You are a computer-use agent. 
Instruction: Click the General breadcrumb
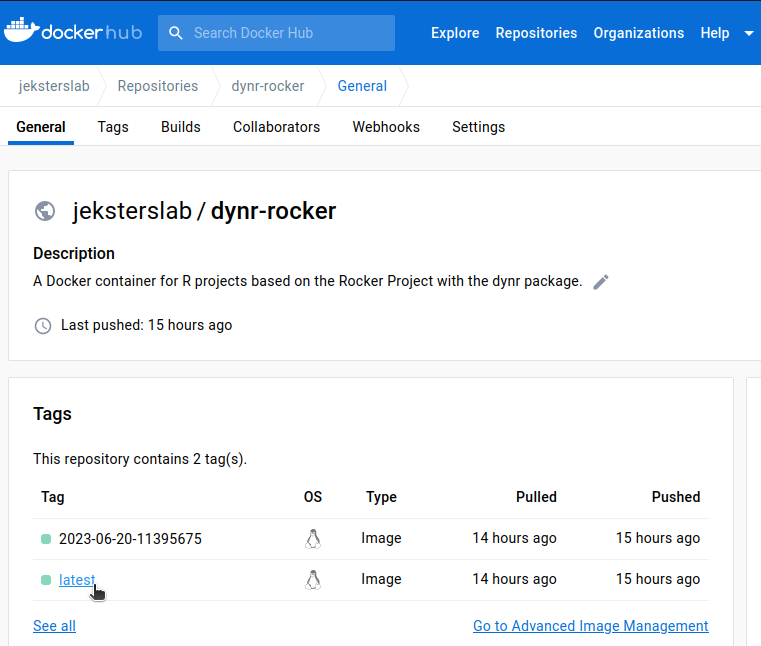coord(362,86)
